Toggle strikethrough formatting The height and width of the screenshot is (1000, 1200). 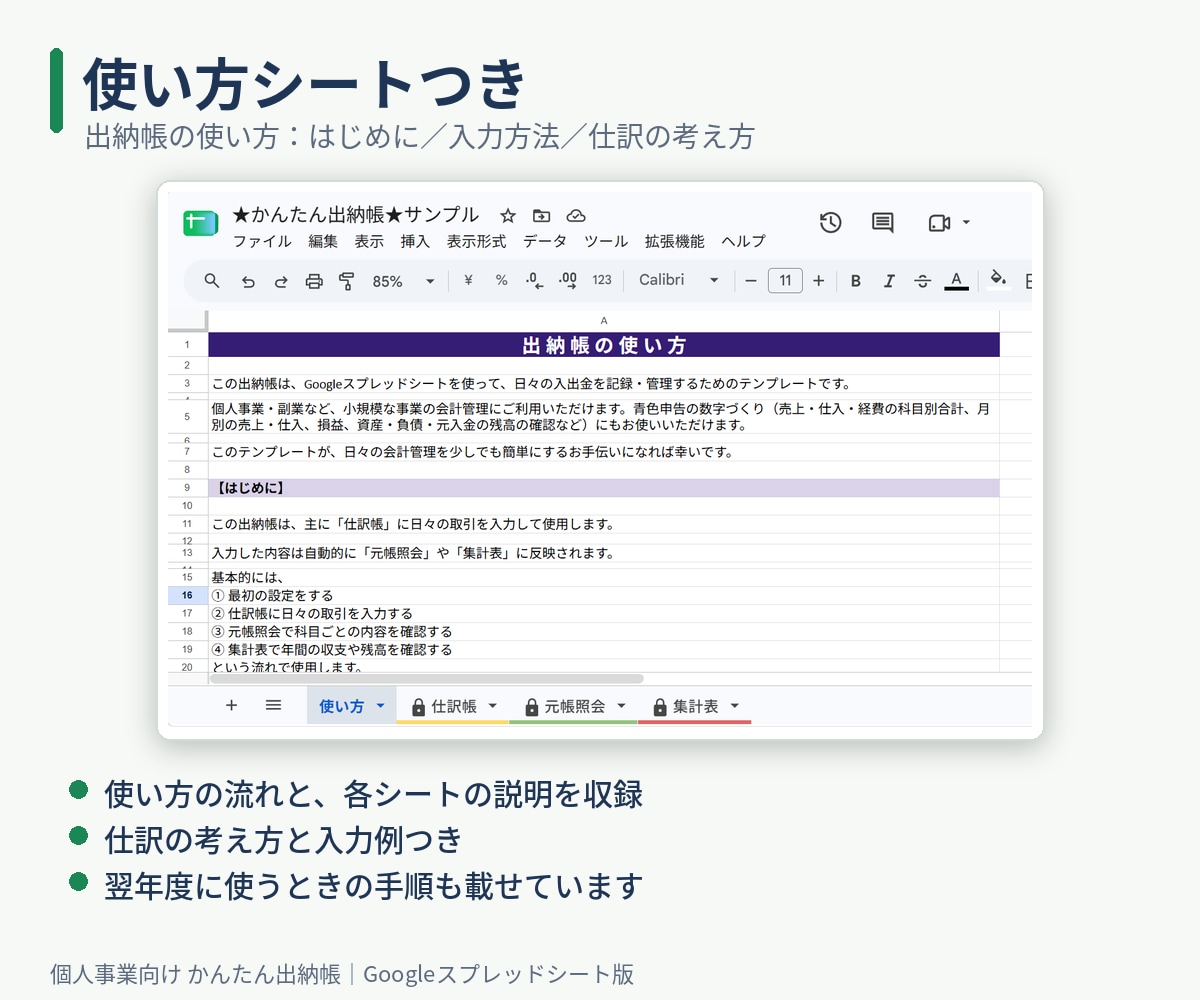point(923,281)
